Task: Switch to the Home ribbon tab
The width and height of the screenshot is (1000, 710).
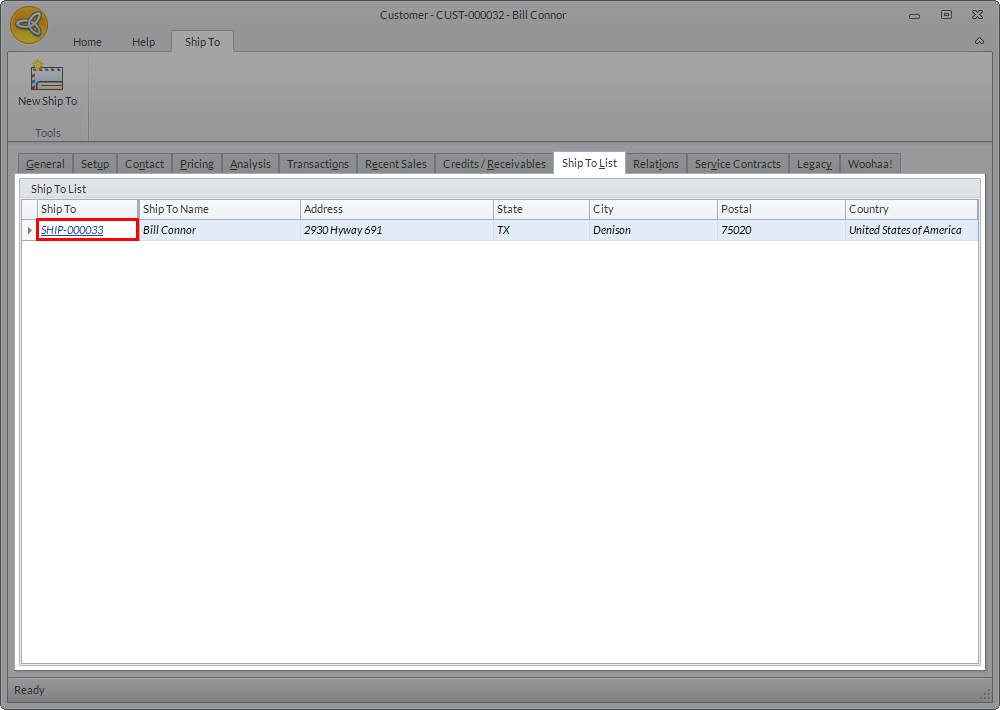Action: 87,42
